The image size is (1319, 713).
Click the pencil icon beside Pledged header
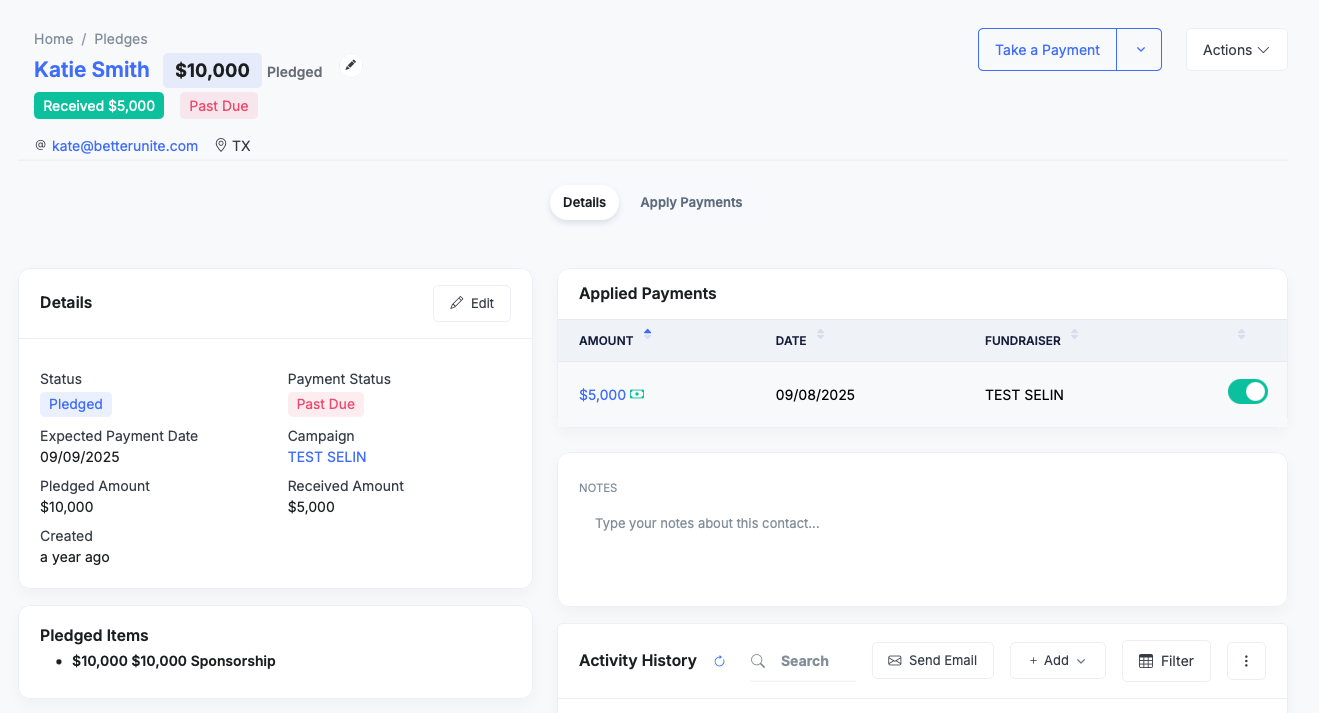[x=350, y=65]
